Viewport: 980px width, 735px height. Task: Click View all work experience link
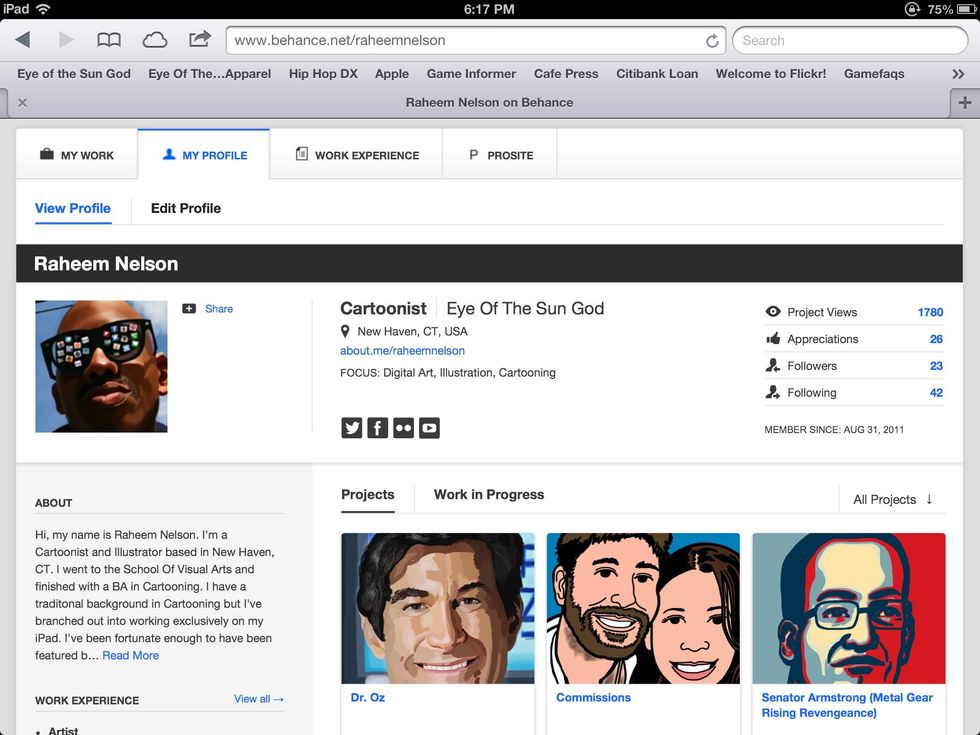click(259, 699)
